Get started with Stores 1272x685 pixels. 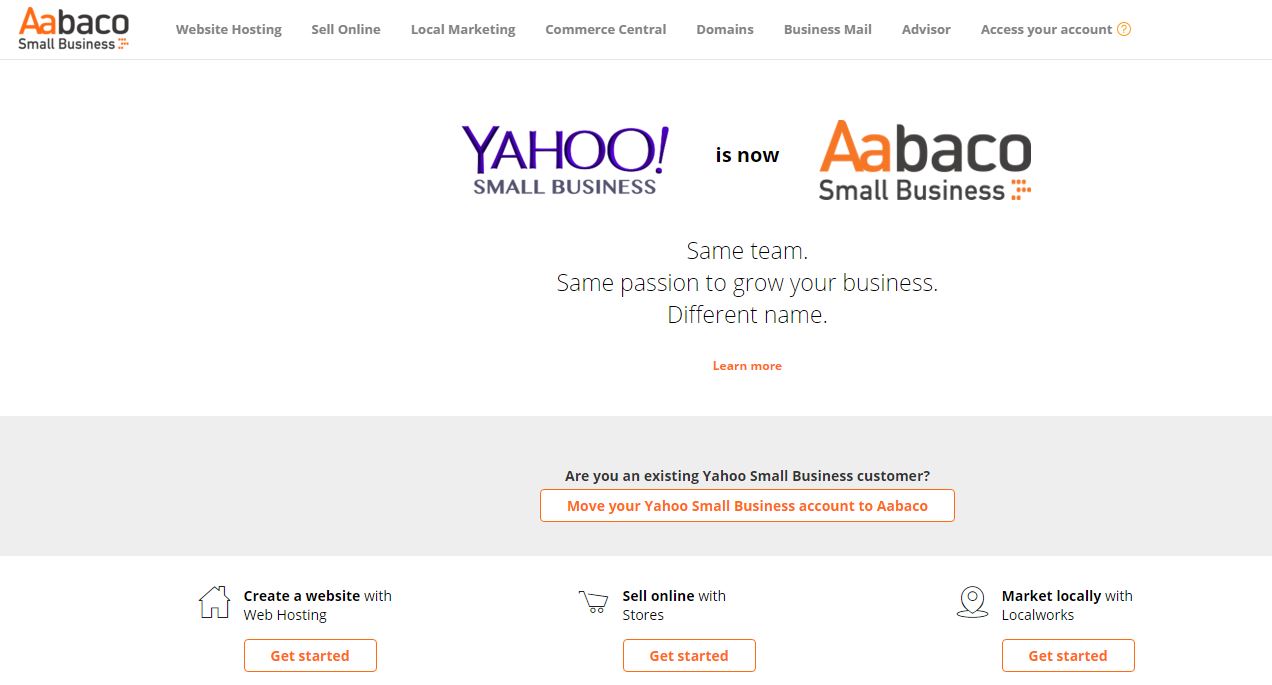point(689,656)
